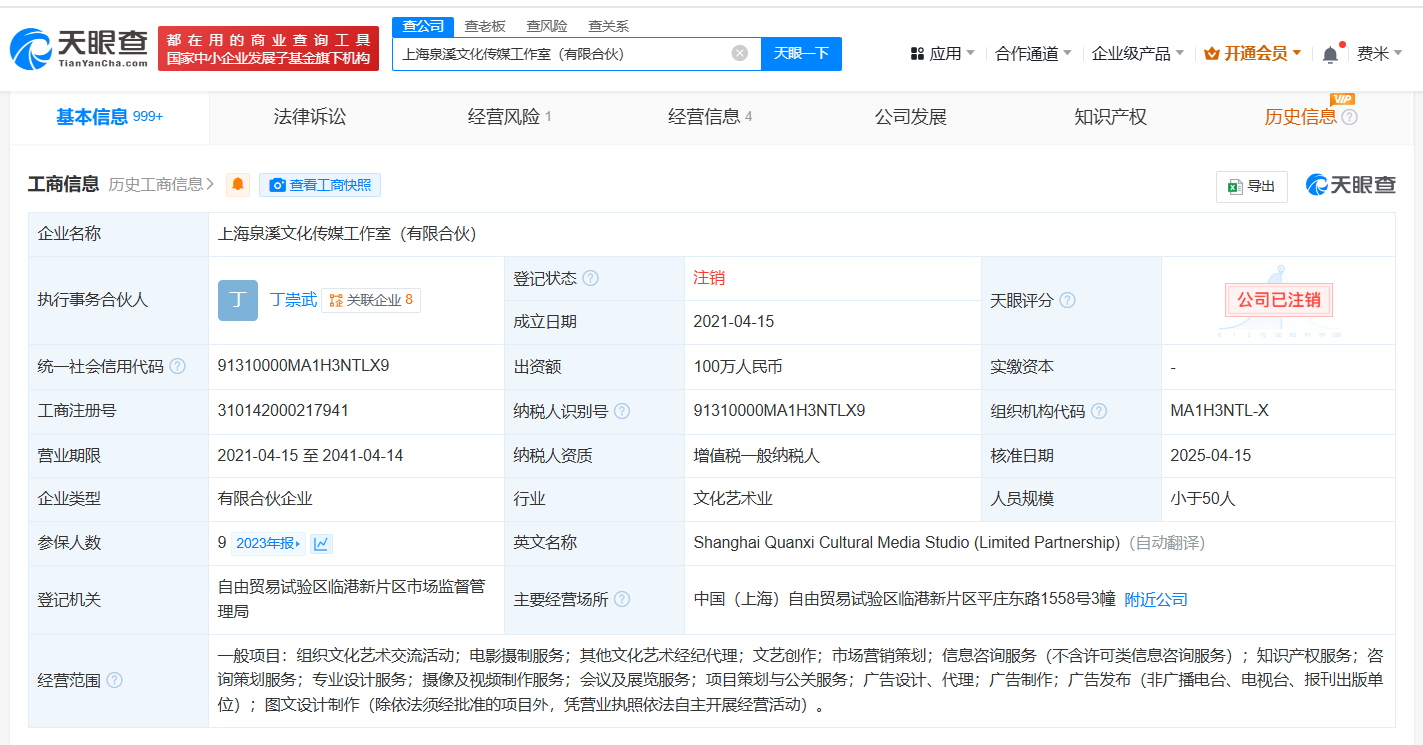Click the company name search input field

coord(560,54)
